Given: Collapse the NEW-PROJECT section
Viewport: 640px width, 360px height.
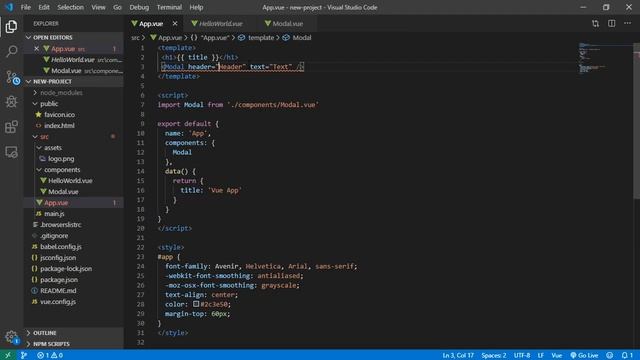Looking at the screenshot, I should coord(73,81).
